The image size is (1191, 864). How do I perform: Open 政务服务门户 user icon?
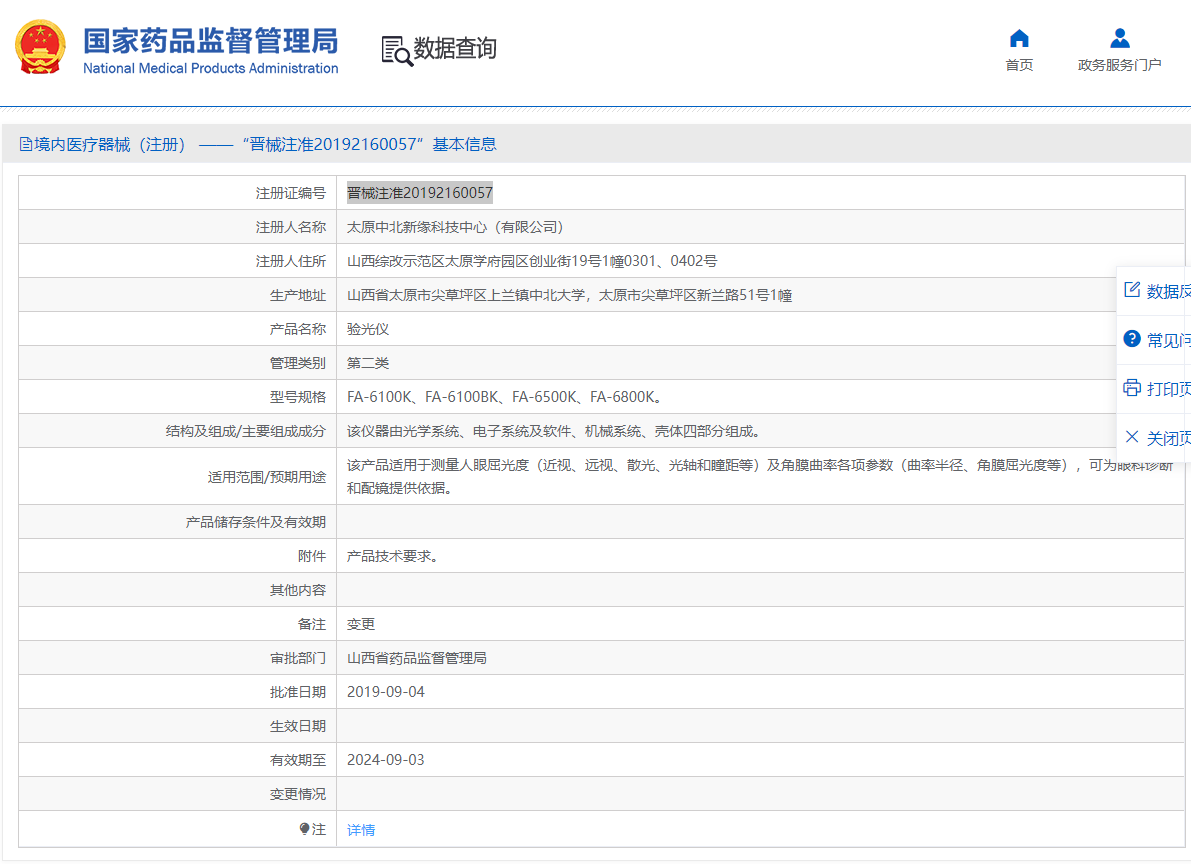(x=1120, y=38)
